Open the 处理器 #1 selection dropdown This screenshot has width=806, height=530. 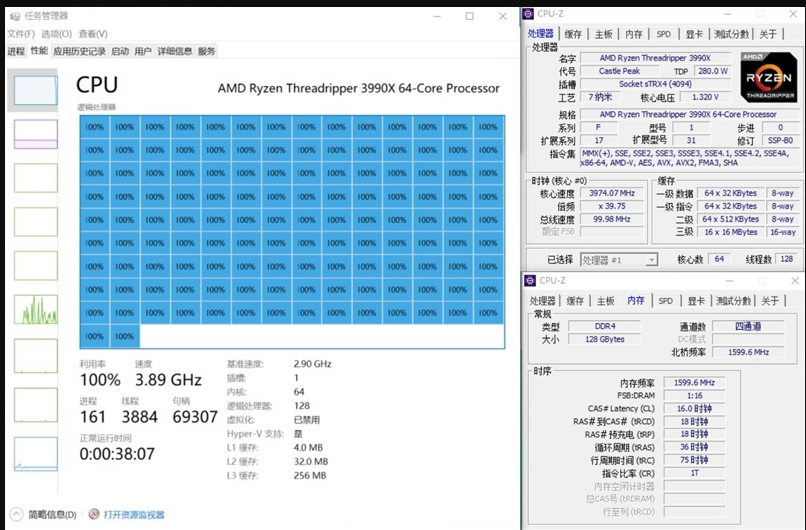click(x=618, y=259)
